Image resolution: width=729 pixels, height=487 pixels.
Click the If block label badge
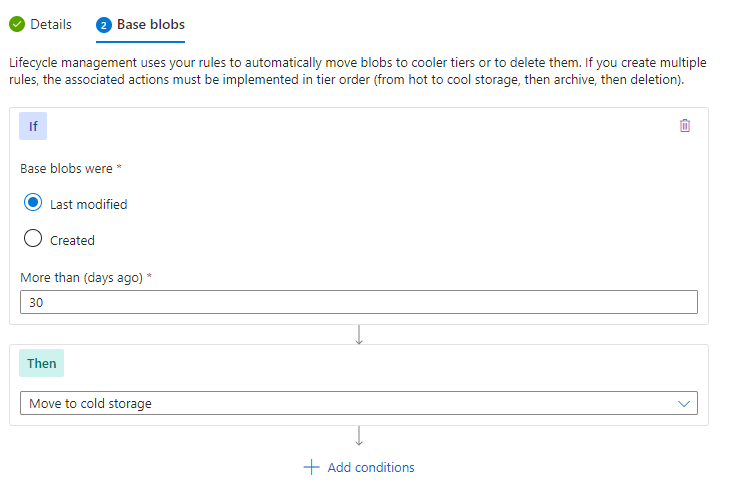coord(33,126)
